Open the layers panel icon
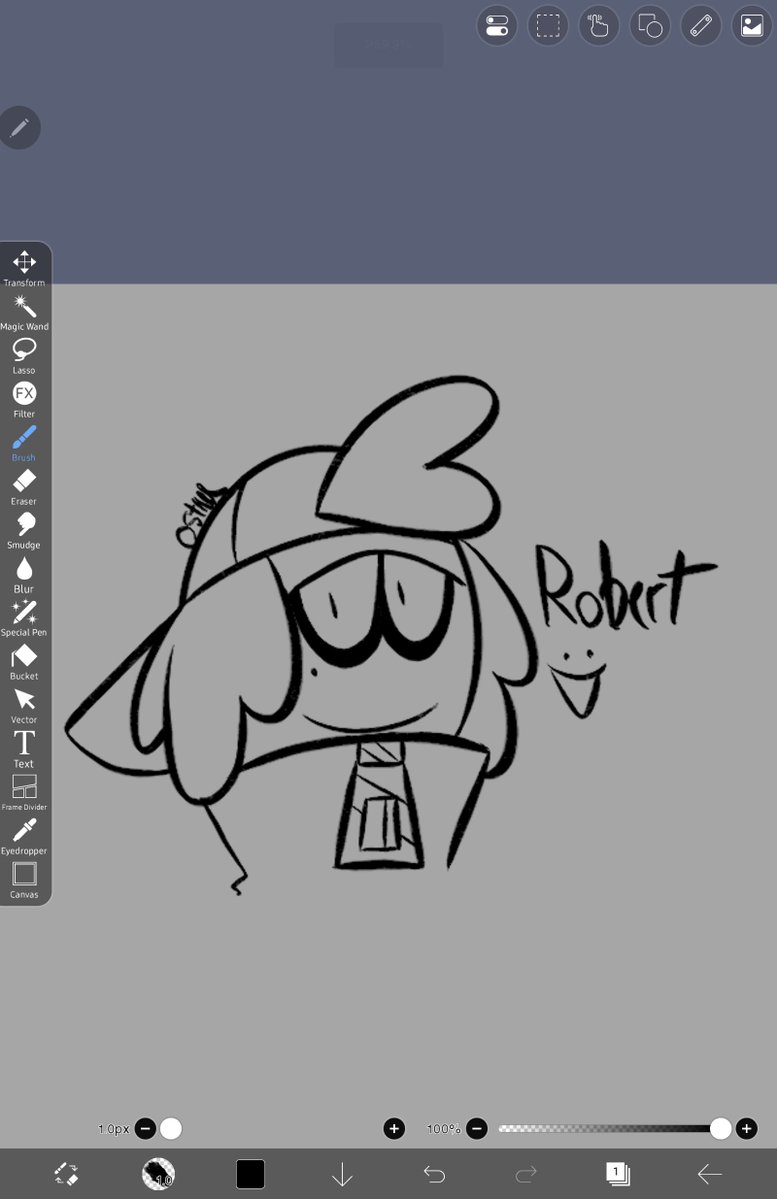This screenshot has height=1199, width=777. pos(618,1174)
